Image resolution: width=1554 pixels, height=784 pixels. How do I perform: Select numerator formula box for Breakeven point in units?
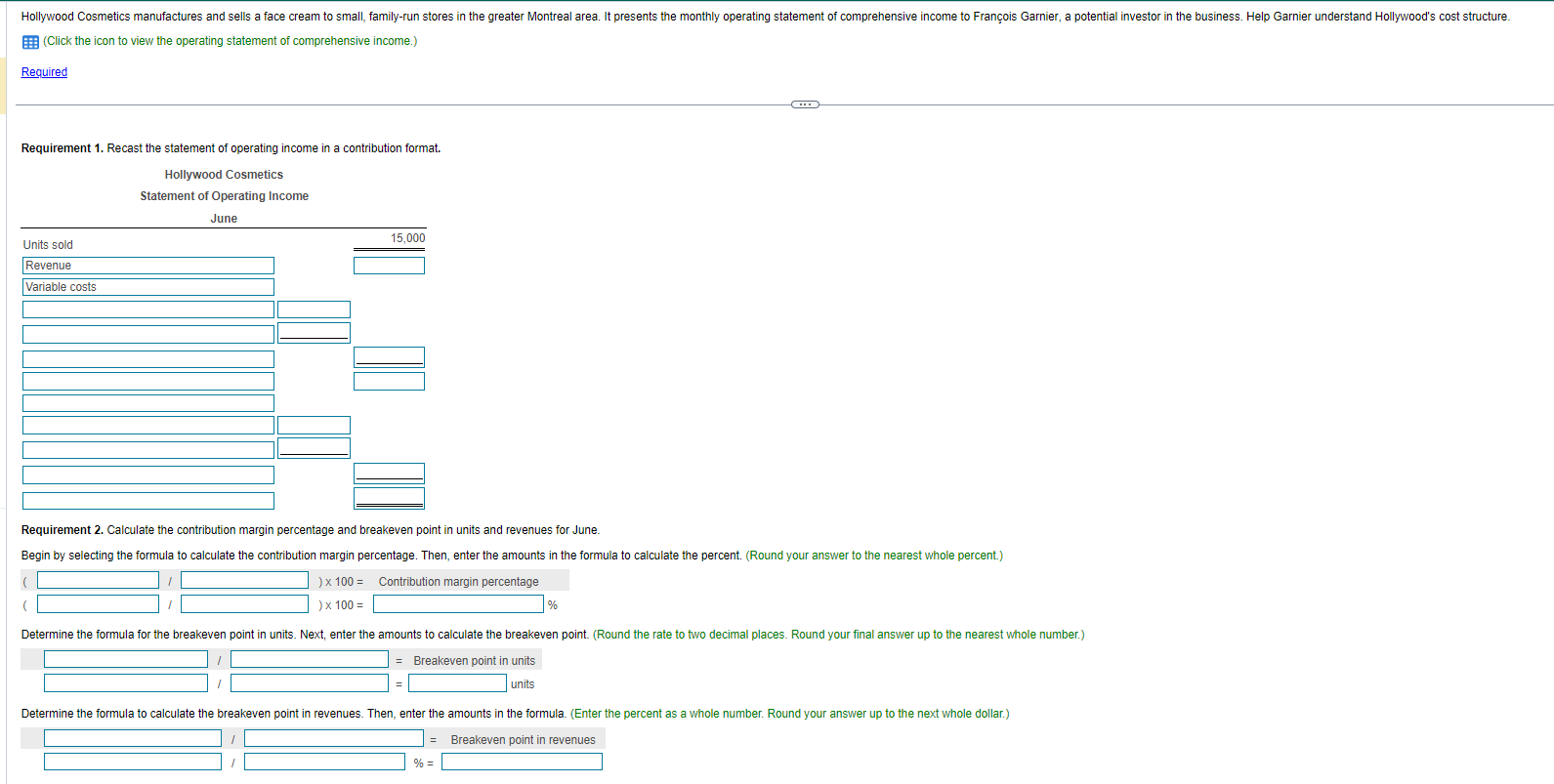click(126, 659)
